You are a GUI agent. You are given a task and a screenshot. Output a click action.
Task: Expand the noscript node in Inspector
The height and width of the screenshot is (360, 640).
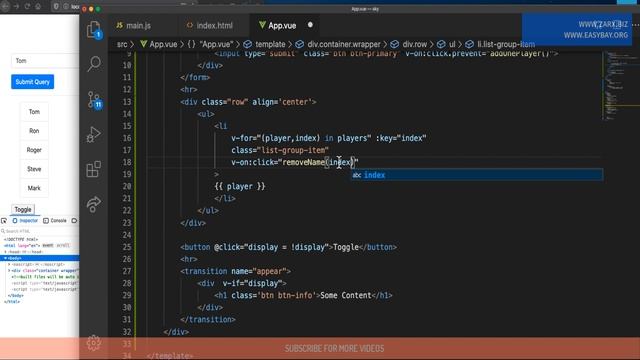click(x=9, y=264)
